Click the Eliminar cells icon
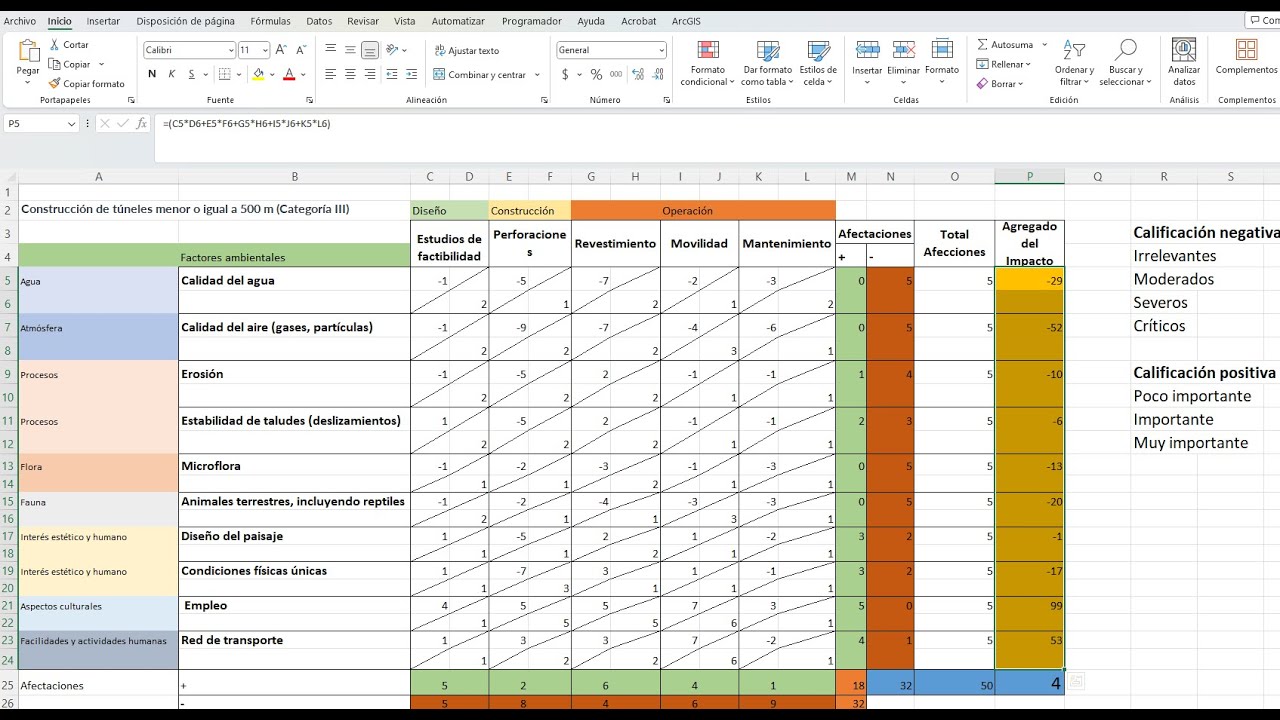Image resolution: width=1280 pixels, height=720 pixels. [x=904, y=50]
